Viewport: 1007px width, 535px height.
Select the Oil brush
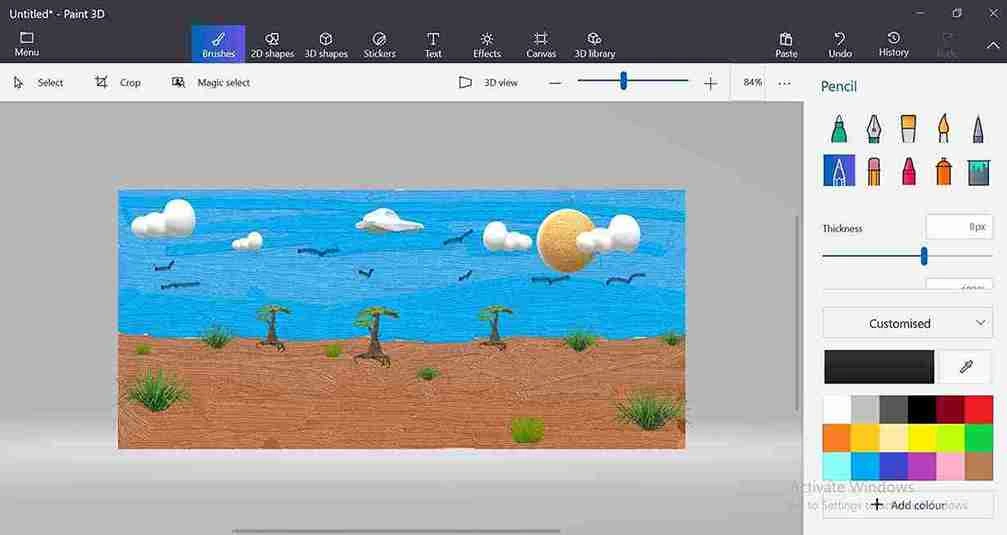908,128
